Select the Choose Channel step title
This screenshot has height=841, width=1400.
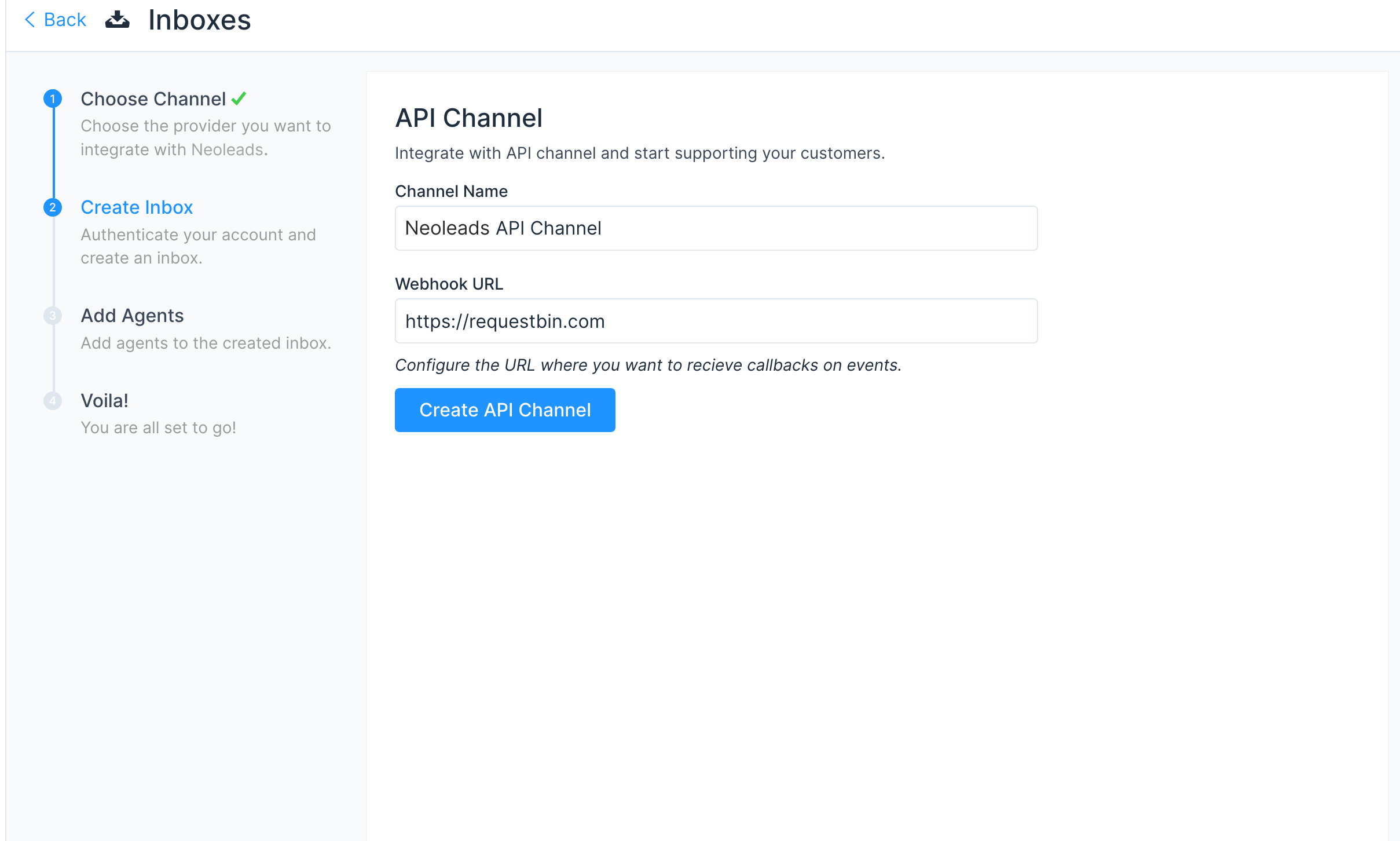153,99
